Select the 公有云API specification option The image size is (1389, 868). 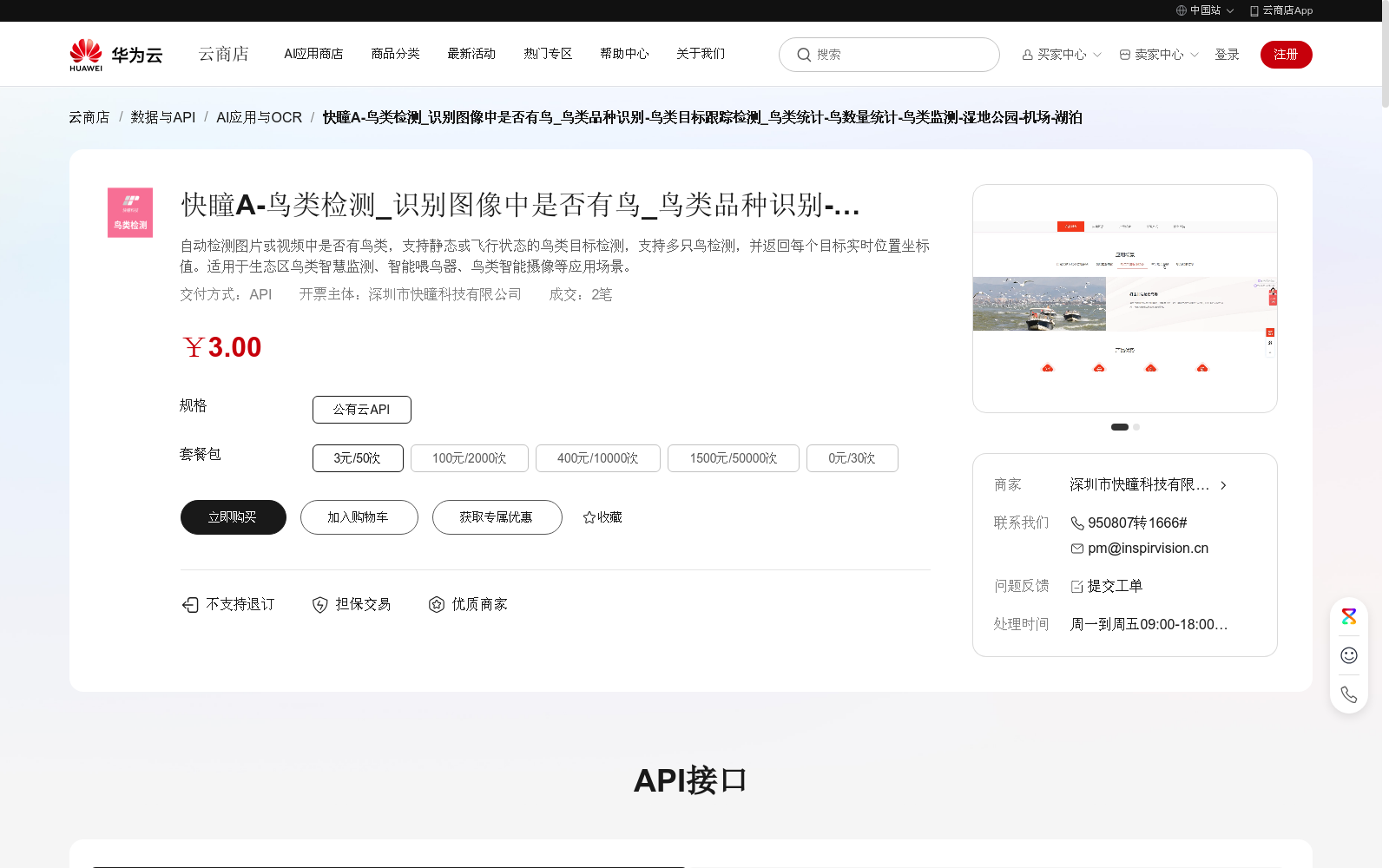(362, 410)
